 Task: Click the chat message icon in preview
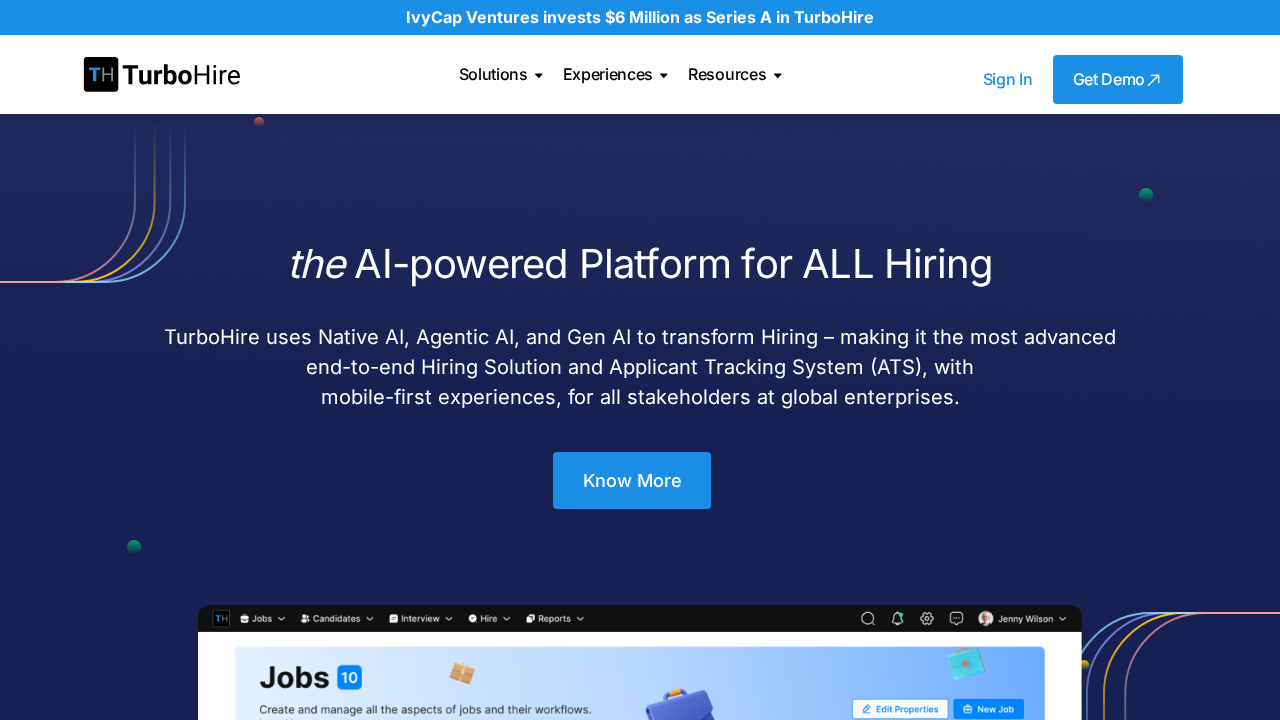point(956,619)
